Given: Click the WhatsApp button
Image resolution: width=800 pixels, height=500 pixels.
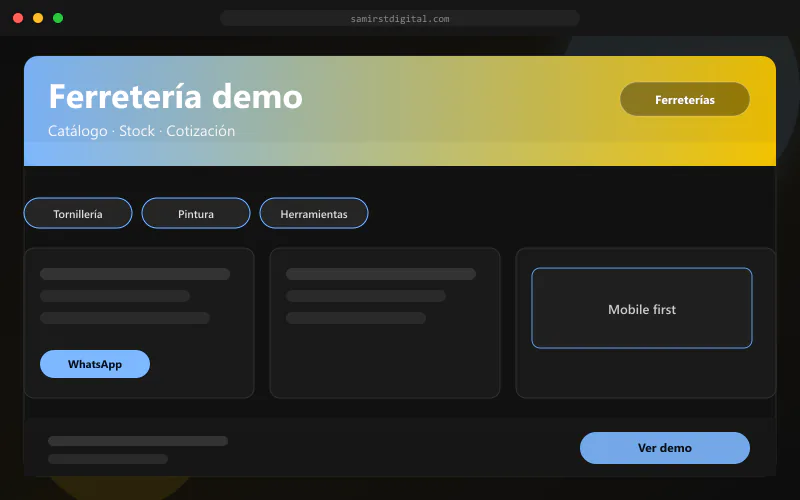Looking at the screenshot, I should click(x=95, y=364).
